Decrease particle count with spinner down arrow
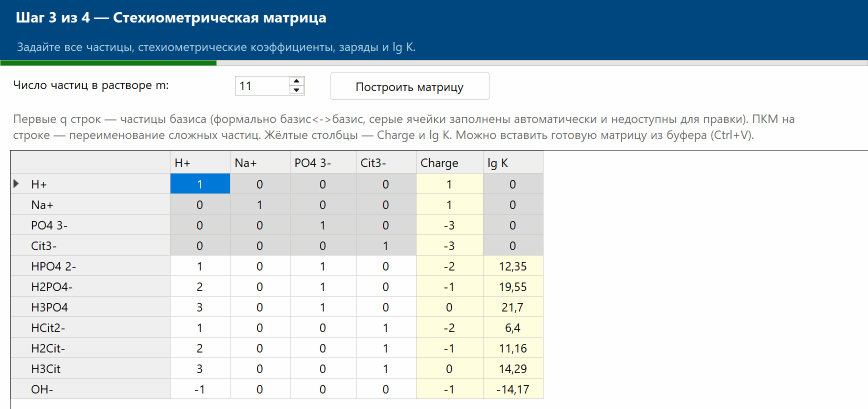868x409 pixels. click(x=297, y=90)
